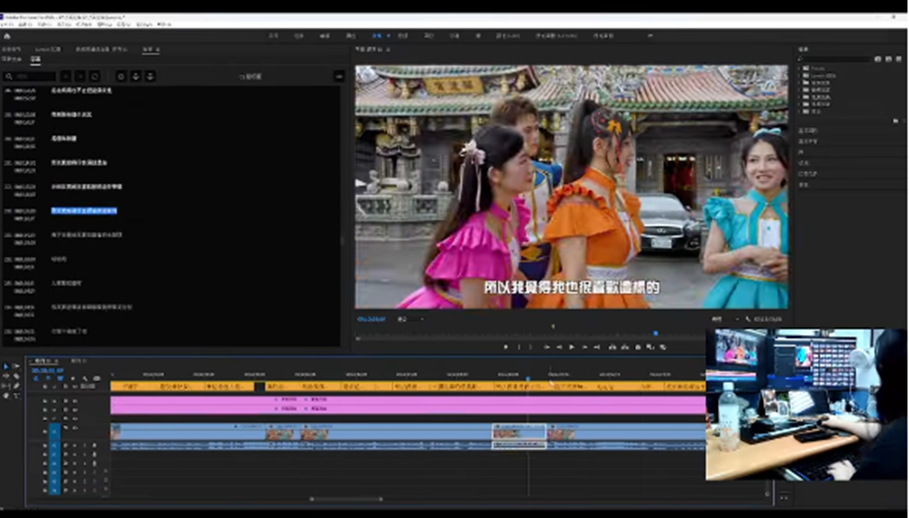Select the Track Select Forward tool
The height and width of the screenshot is (518, 909).
(x=16, y=366)
